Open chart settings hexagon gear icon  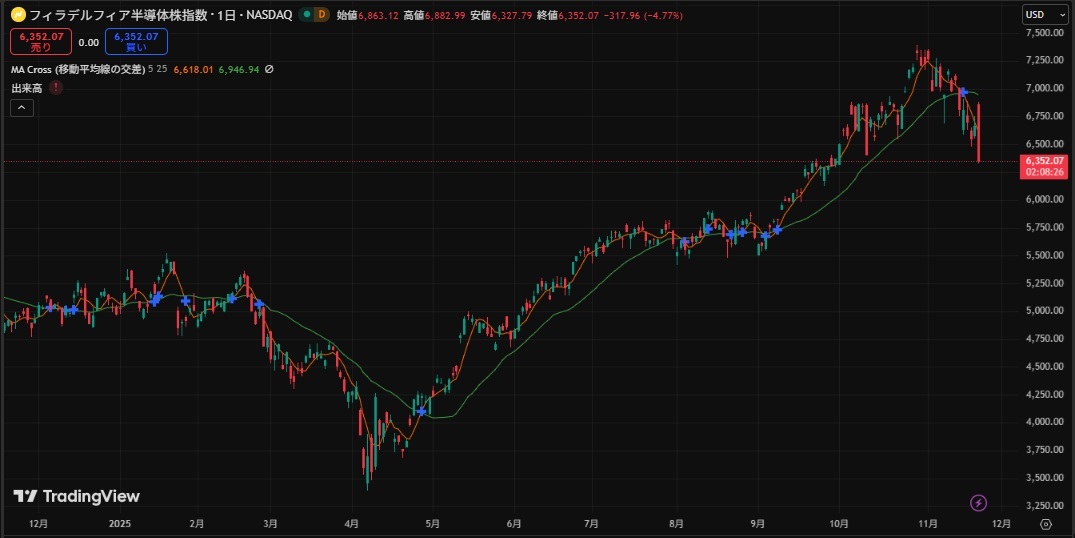(1046, 524)
